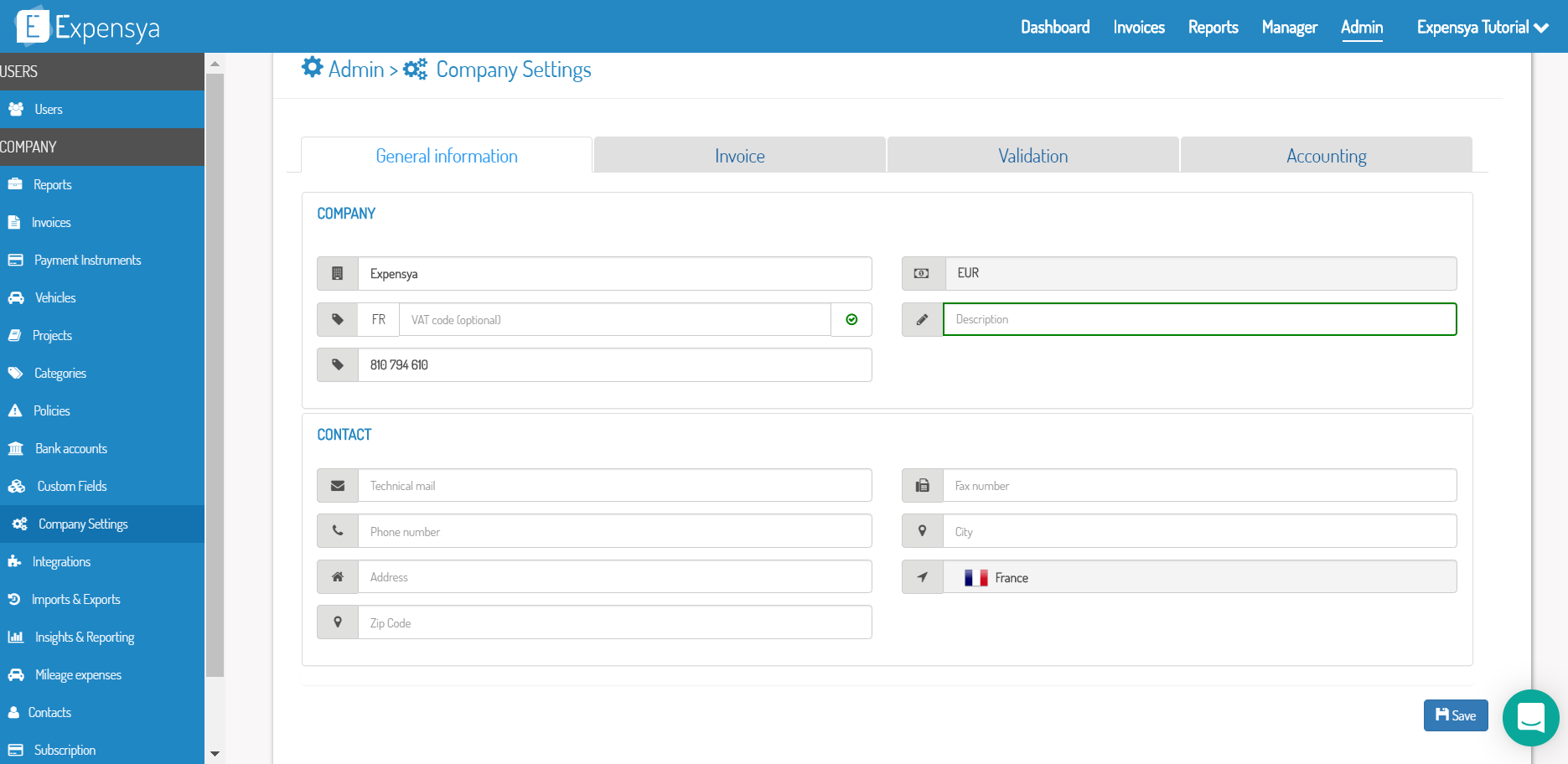Click the City field
This screenshot has height=764, width=1568.
pyautogui.click(x=1200, y=531)
